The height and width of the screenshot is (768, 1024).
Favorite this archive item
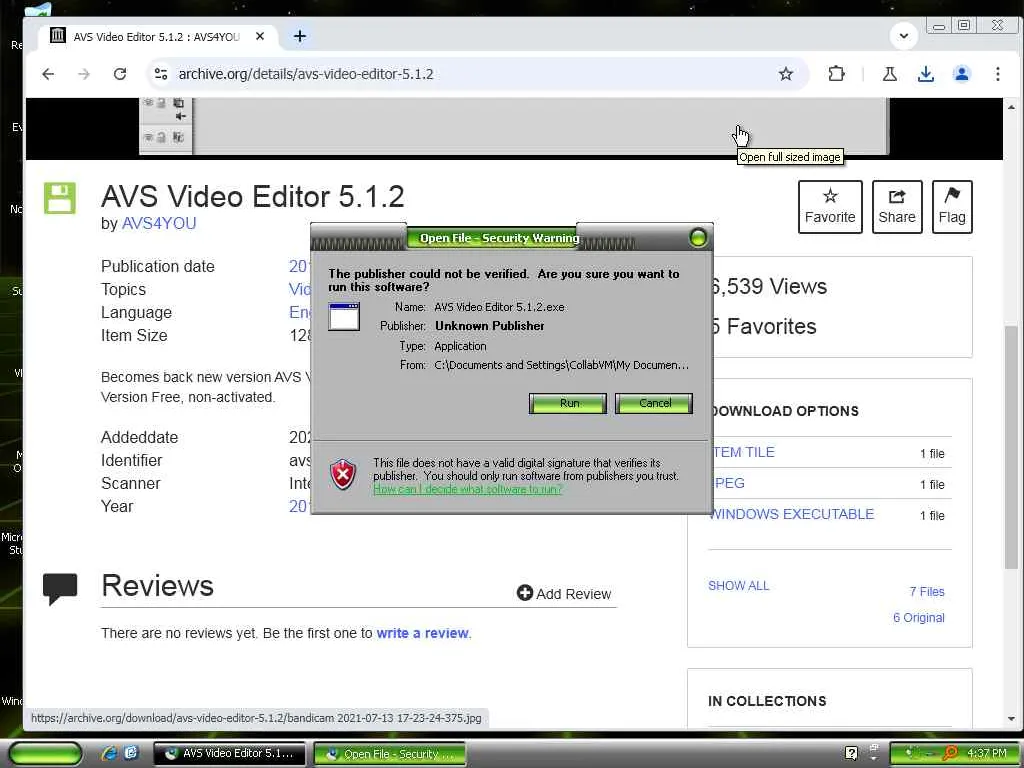830,206
